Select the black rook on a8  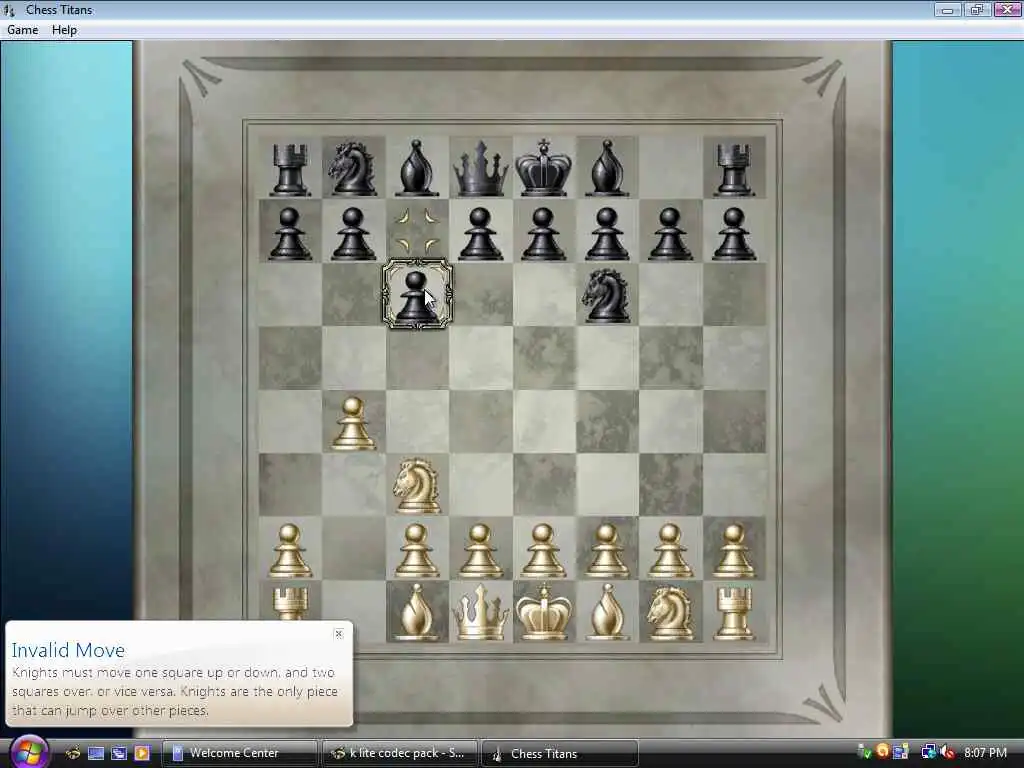pos(290,170)
